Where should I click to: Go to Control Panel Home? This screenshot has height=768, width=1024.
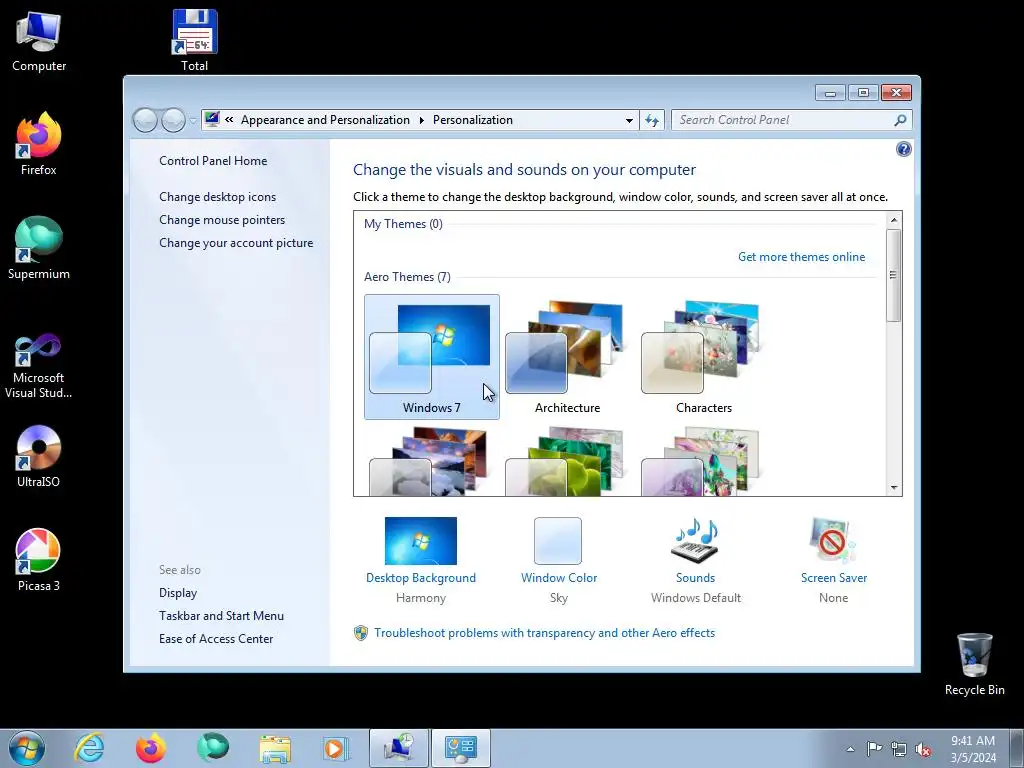pos(213,161)
